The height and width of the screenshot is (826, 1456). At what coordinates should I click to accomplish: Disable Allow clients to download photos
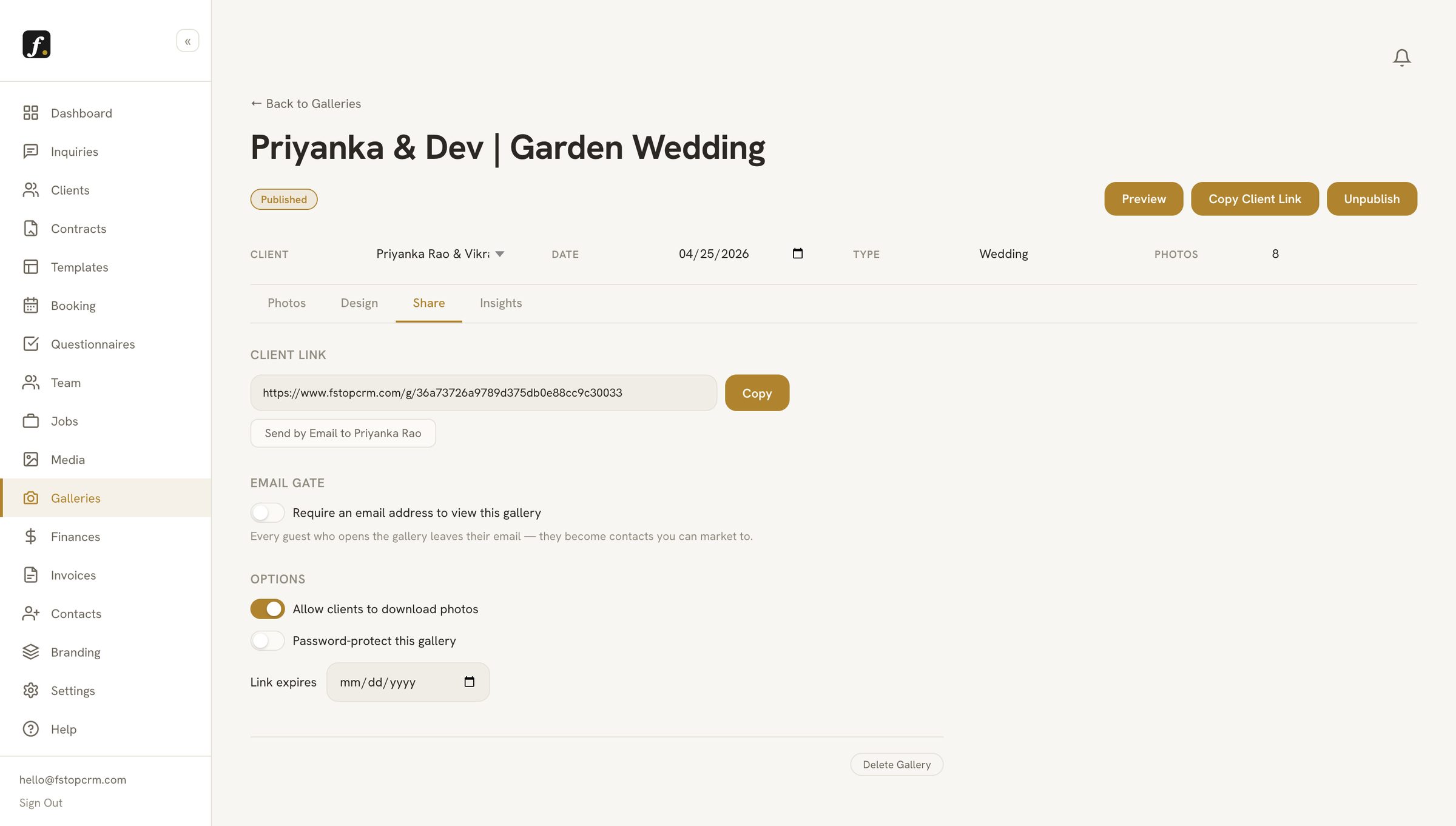(268, 609)
